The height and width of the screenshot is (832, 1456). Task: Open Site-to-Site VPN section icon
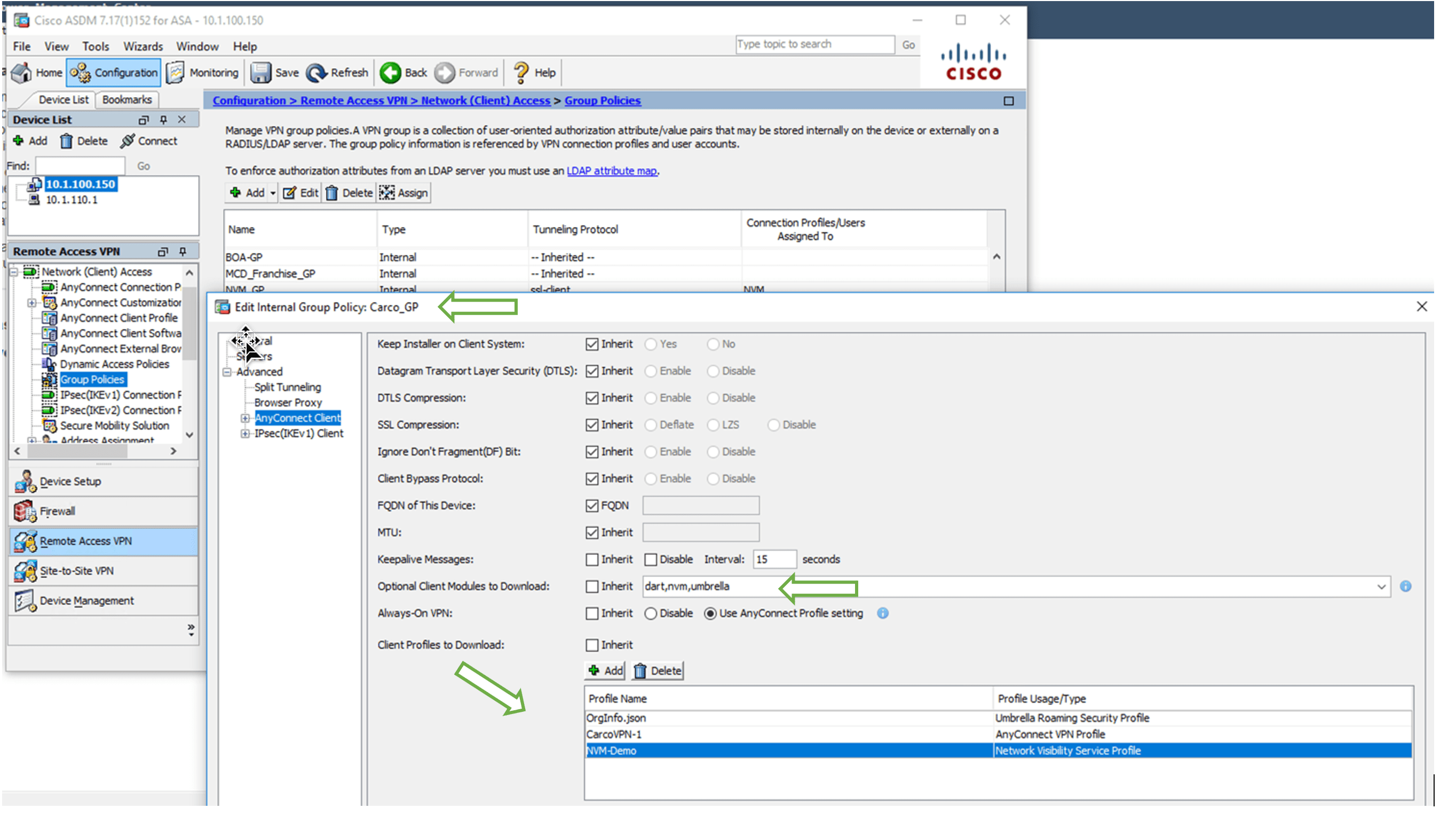pos(25,570)
